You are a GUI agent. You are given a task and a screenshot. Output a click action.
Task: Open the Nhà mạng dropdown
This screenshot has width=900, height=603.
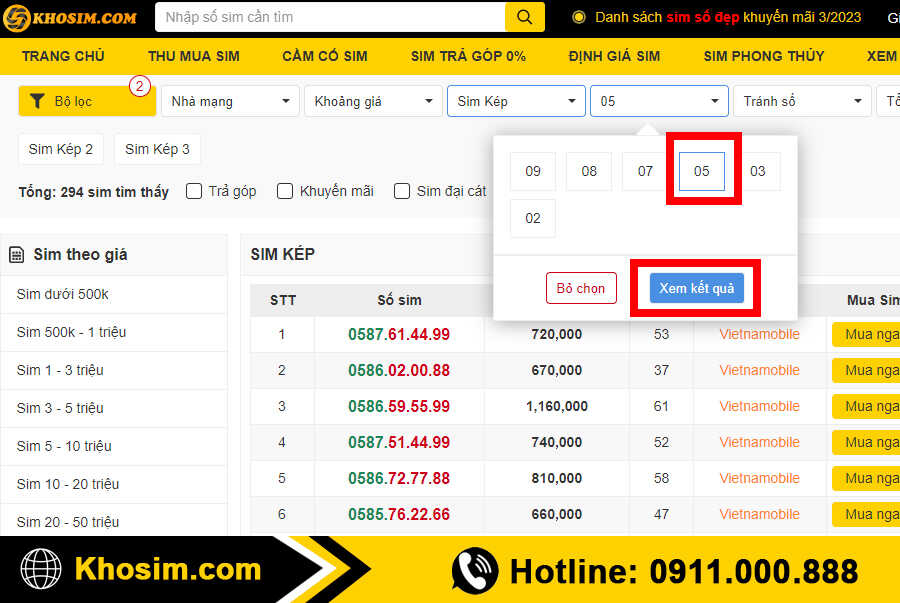(230, 101)
